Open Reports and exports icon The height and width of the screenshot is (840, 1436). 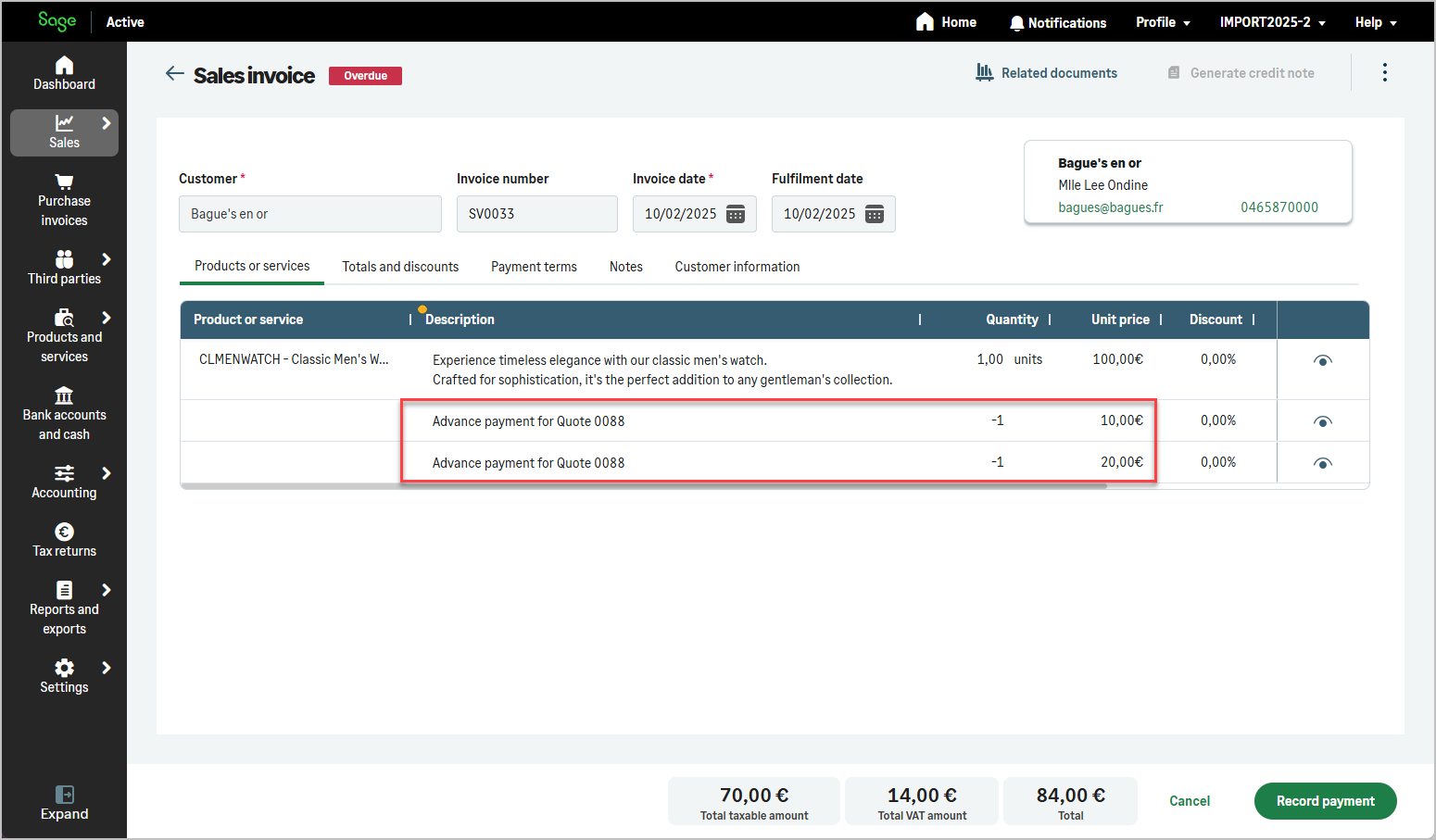coord(64,590)
